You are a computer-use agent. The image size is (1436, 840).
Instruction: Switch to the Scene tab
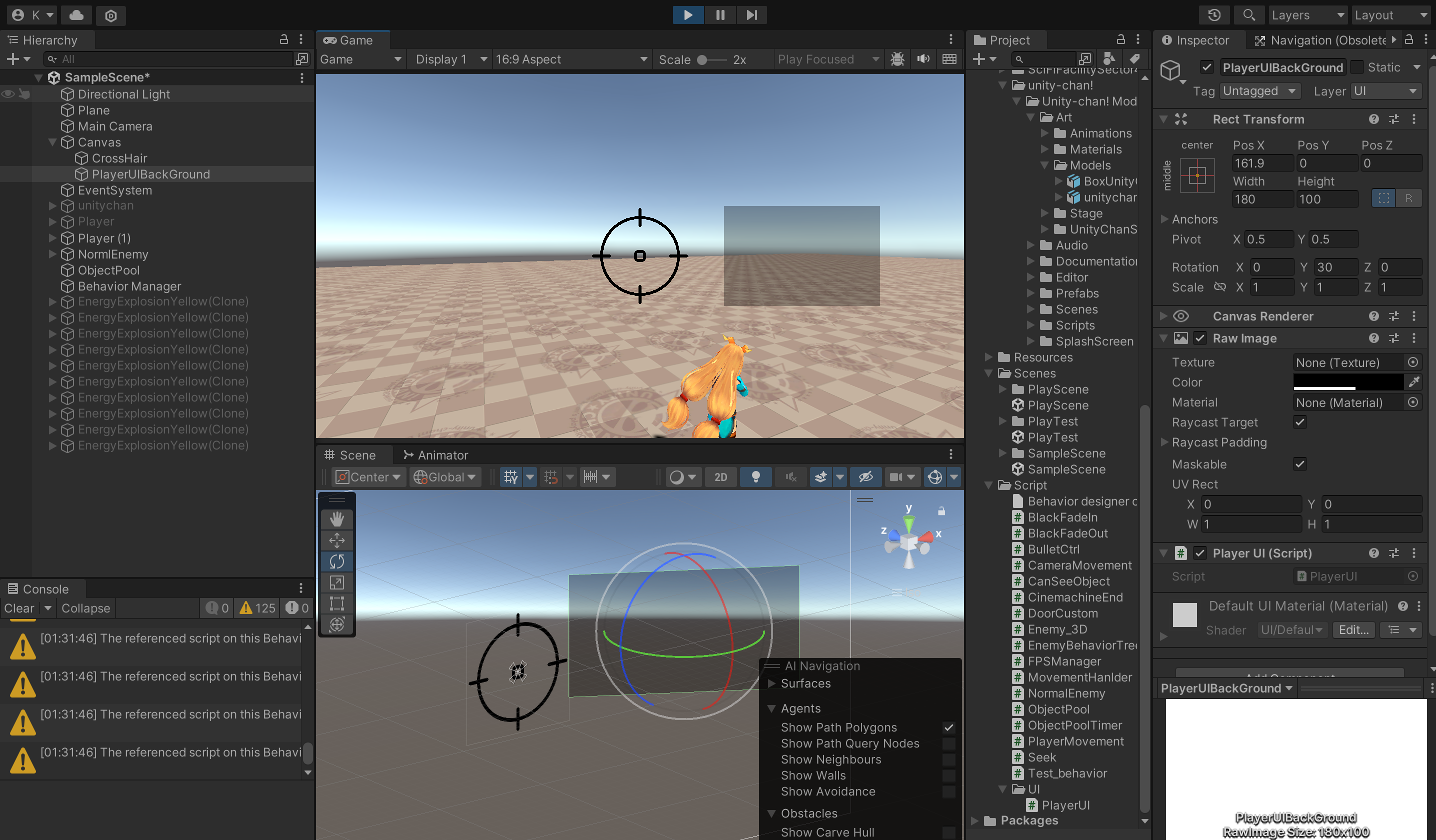point(351,455)
